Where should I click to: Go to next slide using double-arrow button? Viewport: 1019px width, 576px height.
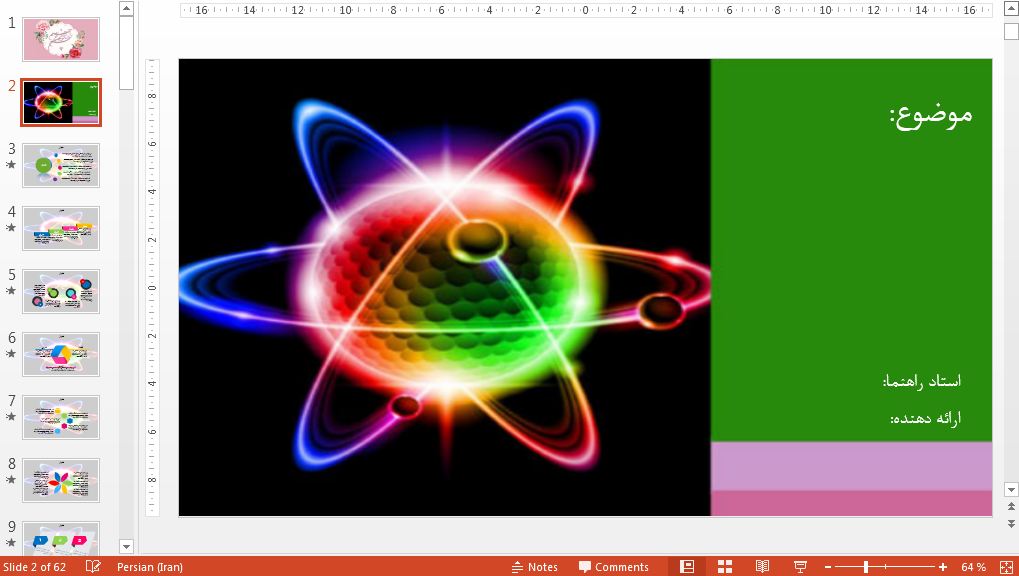pos(1011,523)
